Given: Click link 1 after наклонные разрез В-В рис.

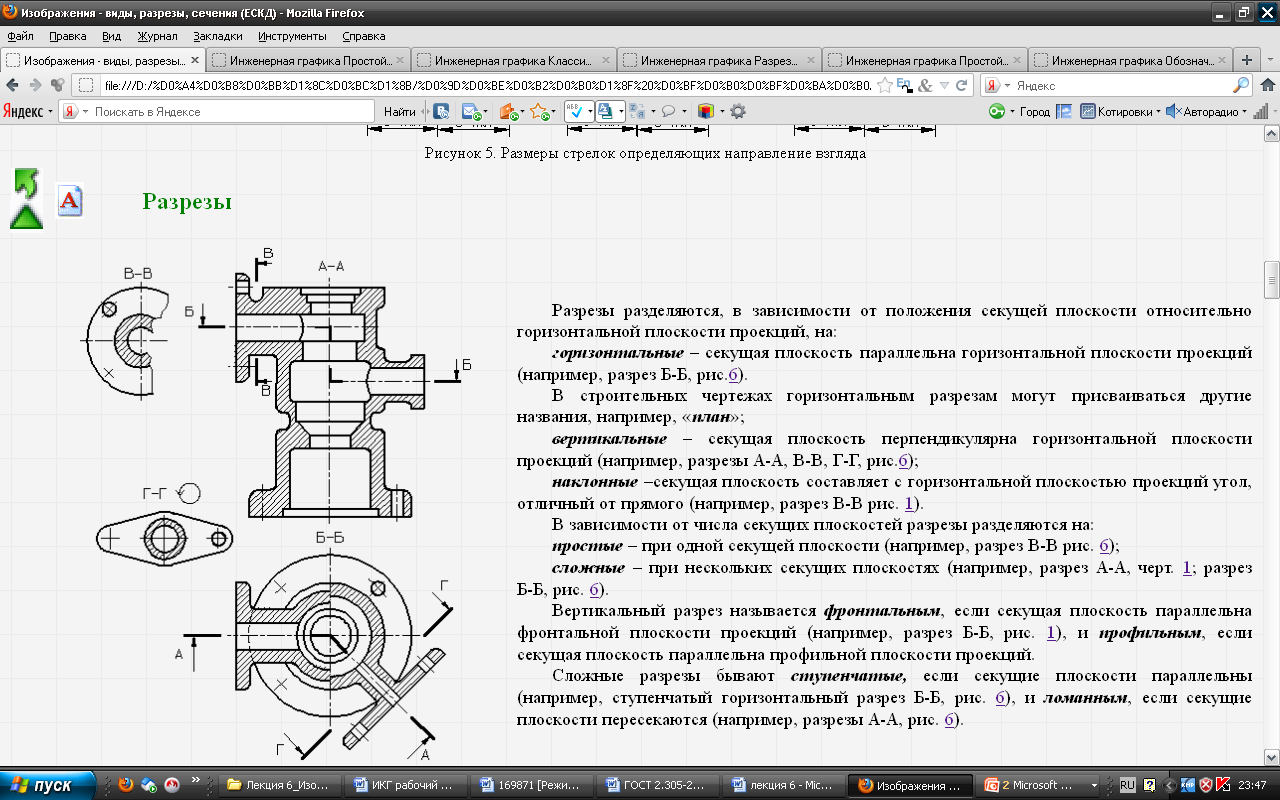Looking at the screenshot, I should click(x=907, y=503).
